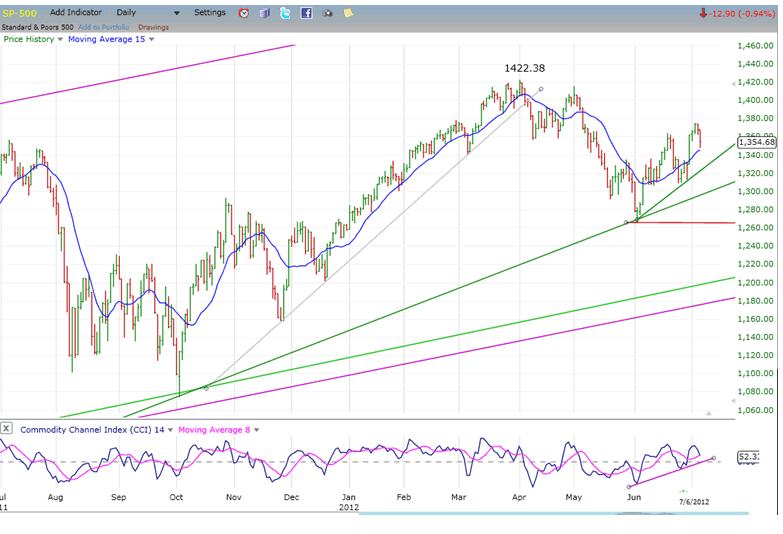Viewport: 783px width, 534px height.
Task: Open the Add Indicator menu
Action: pos(76,12)
